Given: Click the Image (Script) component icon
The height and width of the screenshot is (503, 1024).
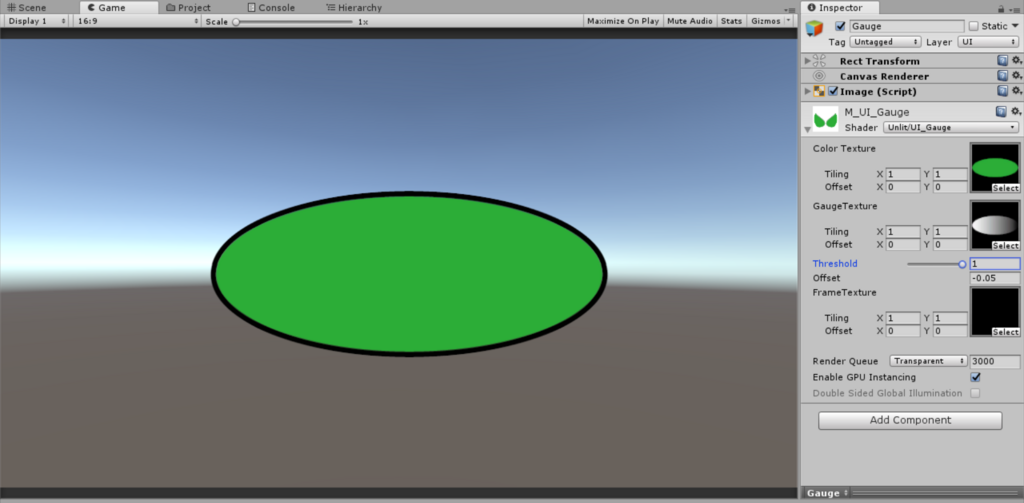Looking at the screenshot, I should 819,91.
